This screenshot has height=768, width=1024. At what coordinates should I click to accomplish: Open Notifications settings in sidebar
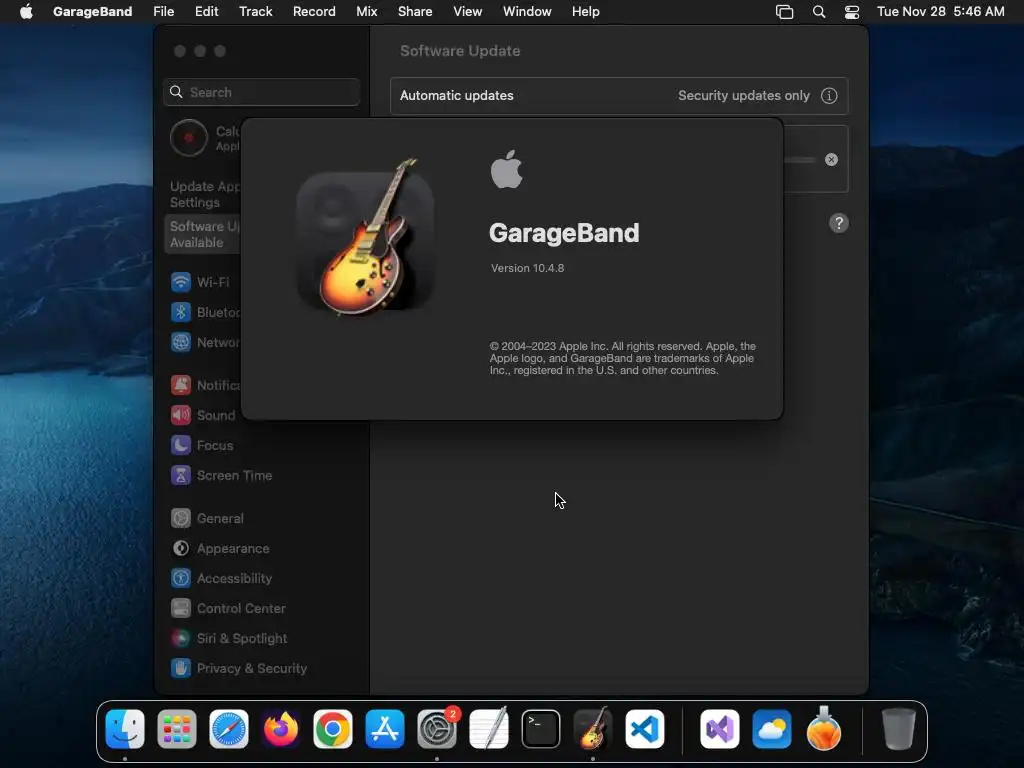coord(205,385)
